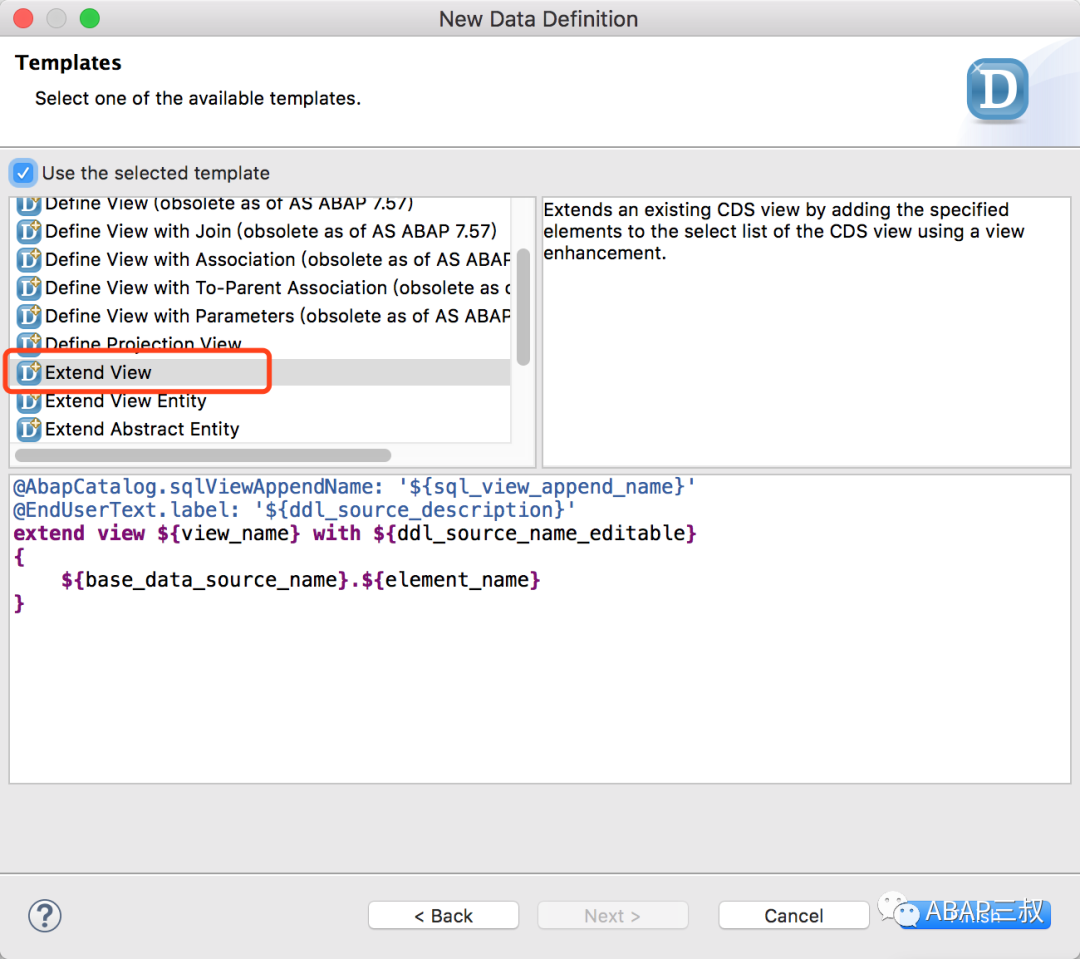The image size is (1080, 959).
Task: Click the template description text panel
Action: point(807,332)
